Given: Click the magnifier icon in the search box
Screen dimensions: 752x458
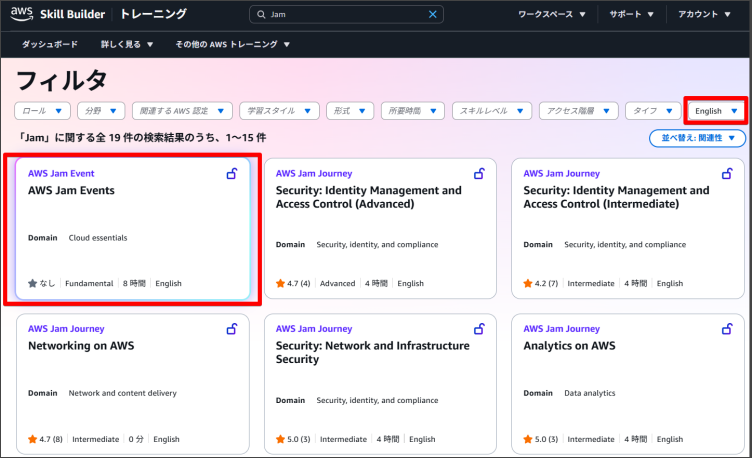Looking at the screenshot, I should 262,15.
